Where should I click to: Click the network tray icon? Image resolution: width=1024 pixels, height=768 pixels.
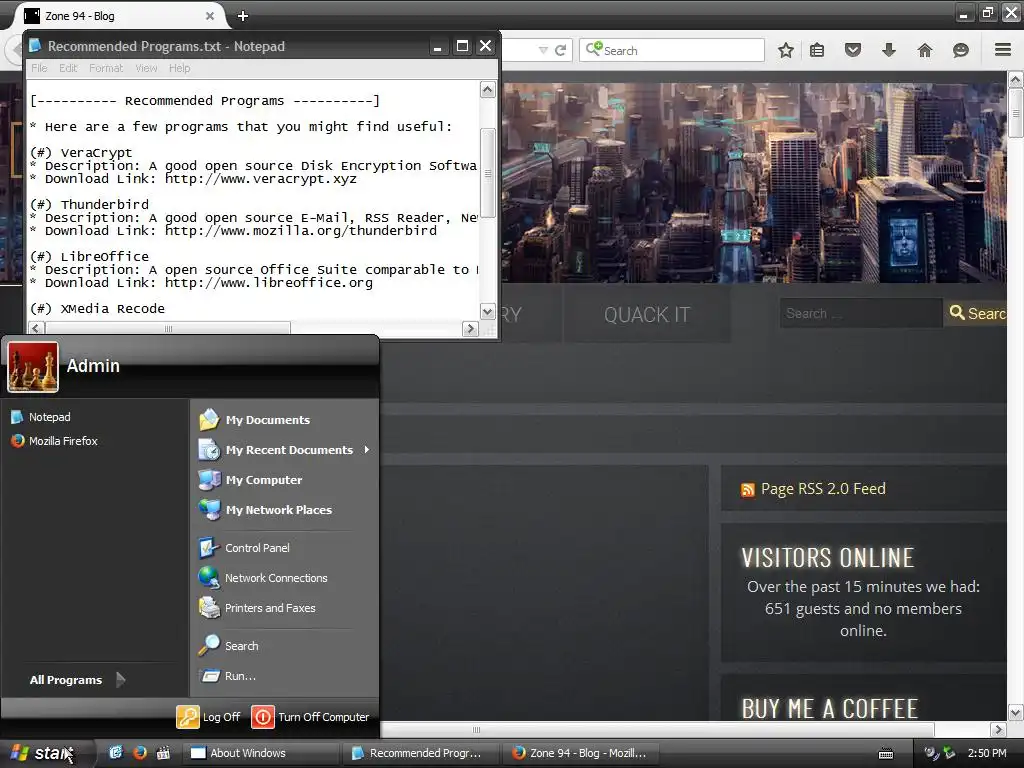point(948,753)
